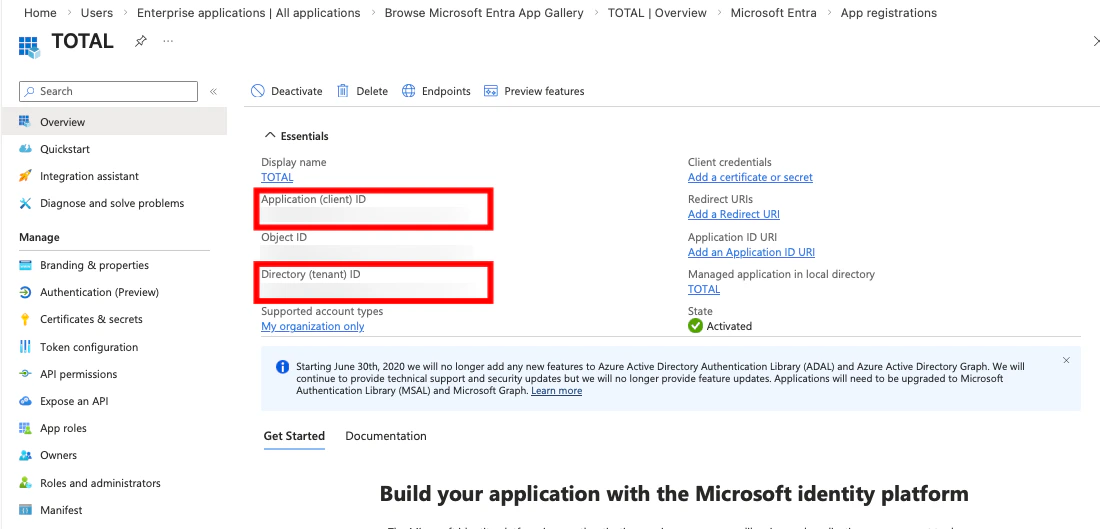Collapse the Essentials section
The height and width of the screenshot is (529, 1100).
click(268, 136)
